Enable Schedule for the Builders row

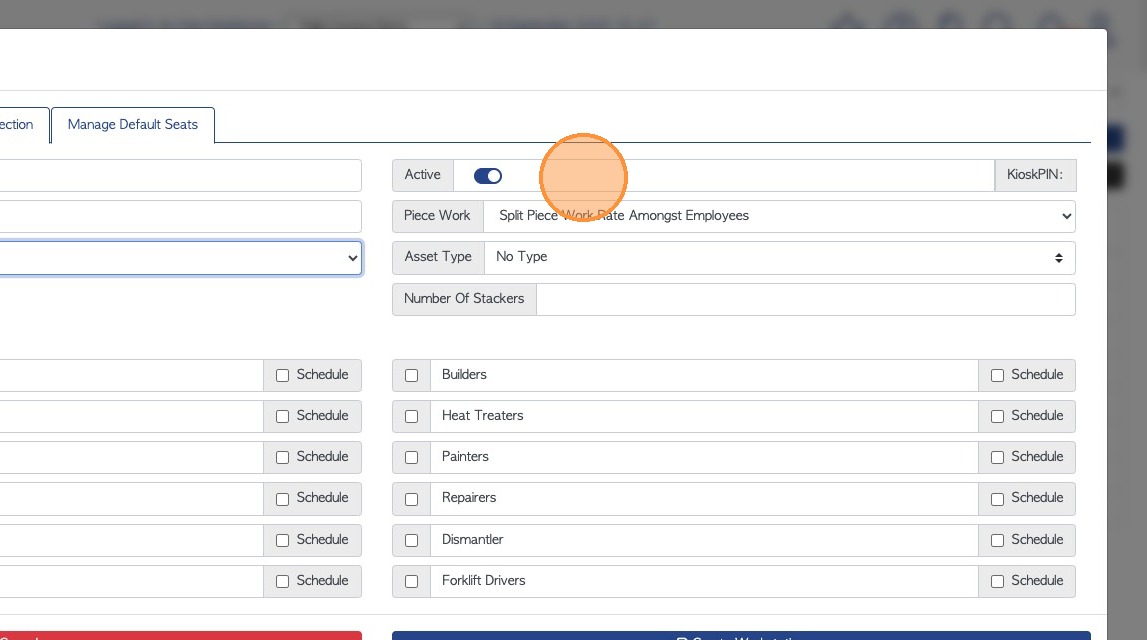pos(997,375)
